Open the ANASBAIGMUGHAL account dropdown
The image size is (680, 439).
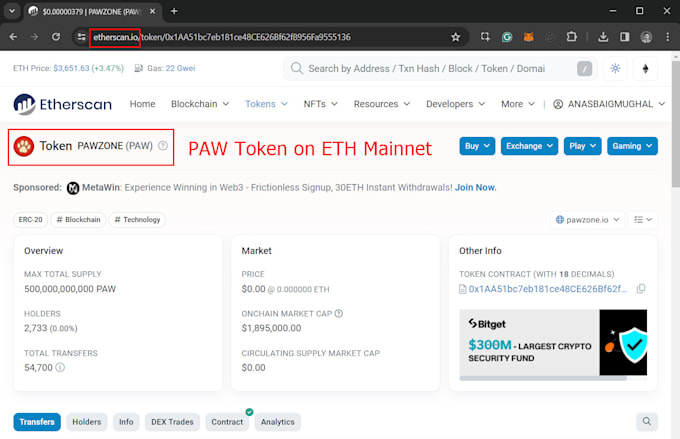tap(609, 104)
